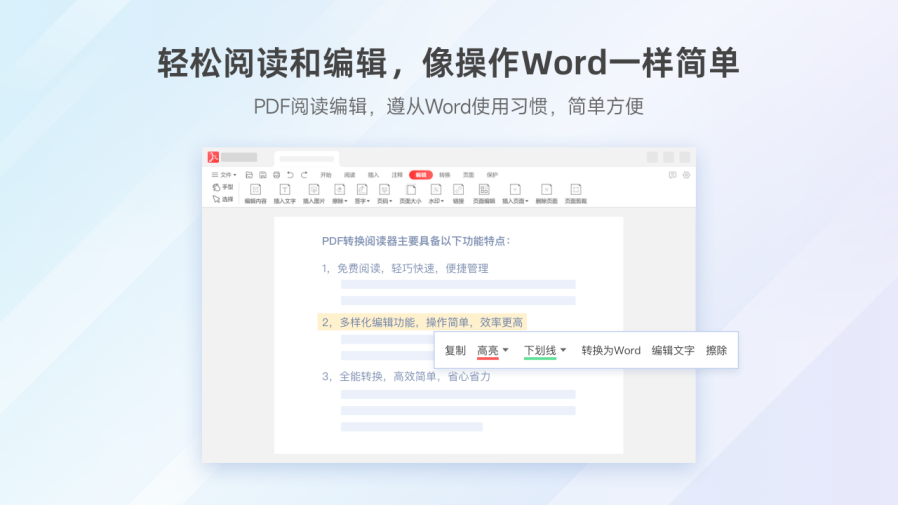The height and width of the screenshot is (505, 898).
Task: Click the redo arrow icon
Action: point(304,175)
